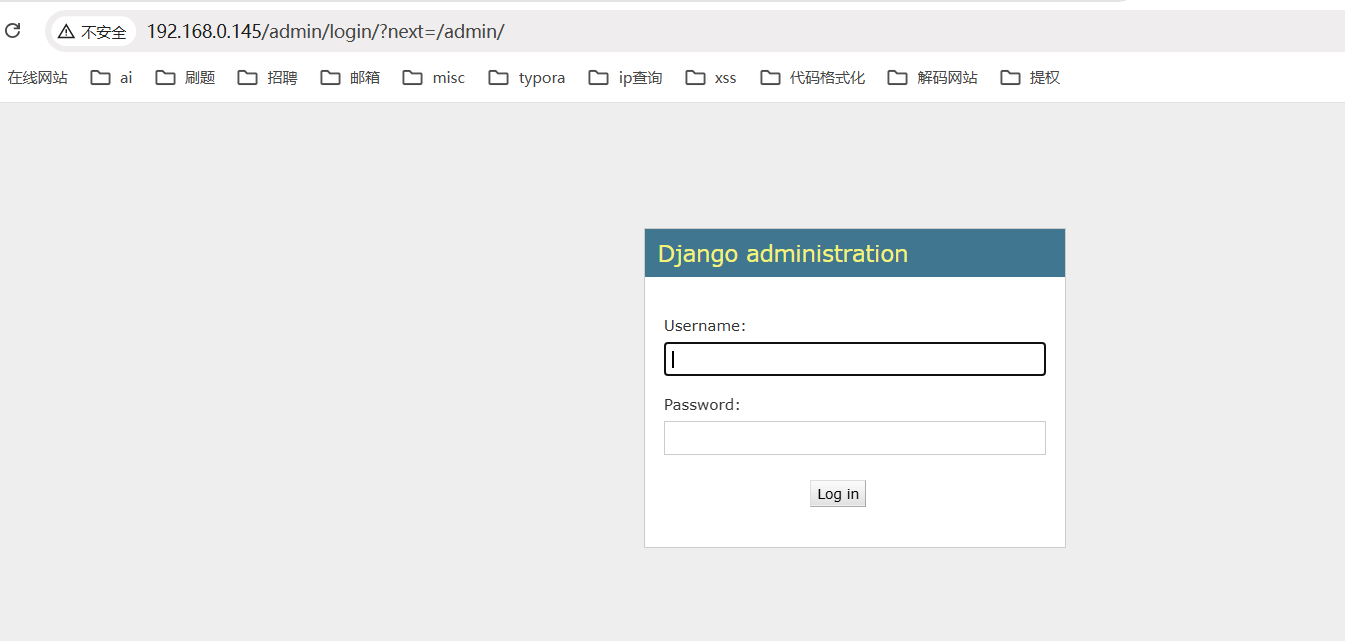Screen dimensions: 1345x641
Task: Open the 提权 bookmark folder
Action: pos(1029,78)
